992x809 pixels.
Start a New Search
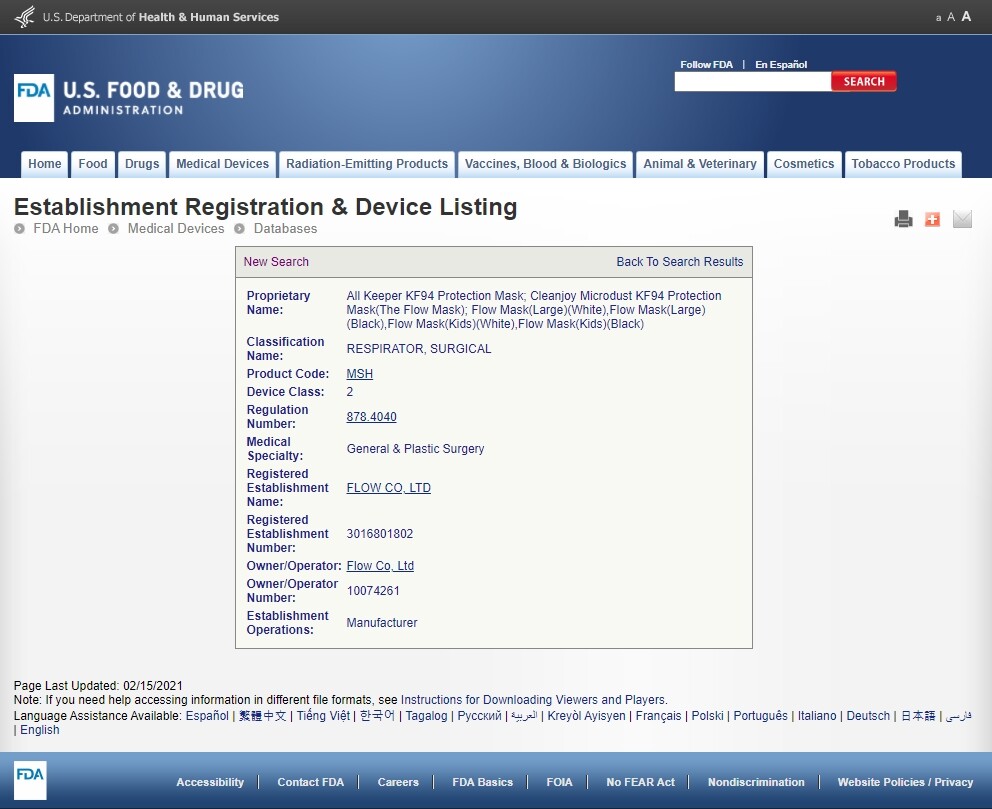[276, 262]
